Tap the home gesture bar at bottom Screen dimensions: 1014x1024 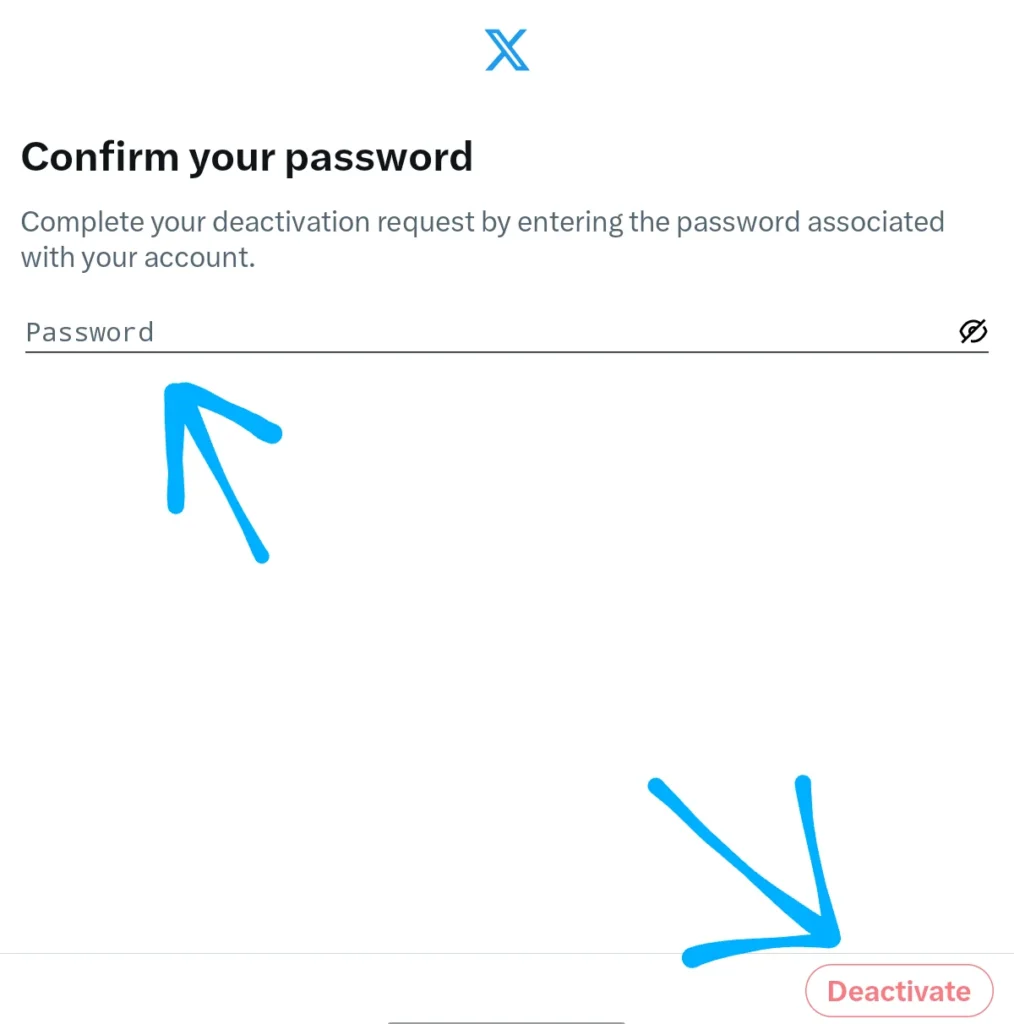506,1021
